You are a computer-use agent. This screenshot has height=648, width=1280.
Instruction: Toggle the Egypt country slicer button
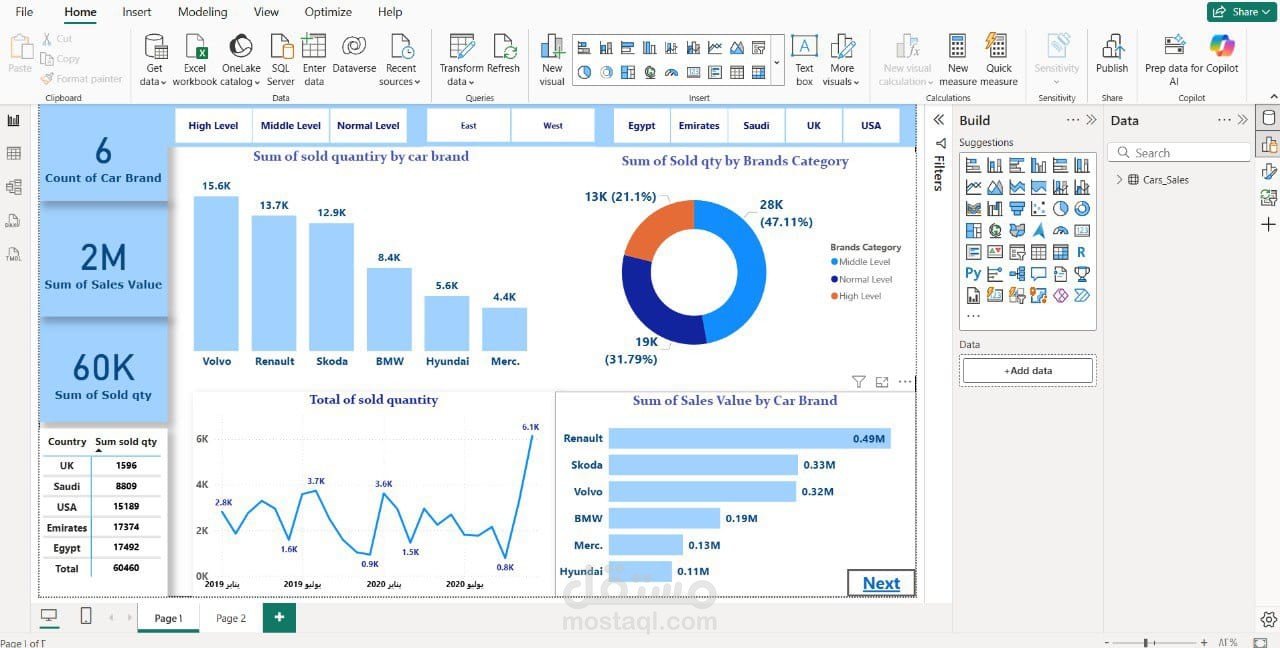(x=642, y=126)
